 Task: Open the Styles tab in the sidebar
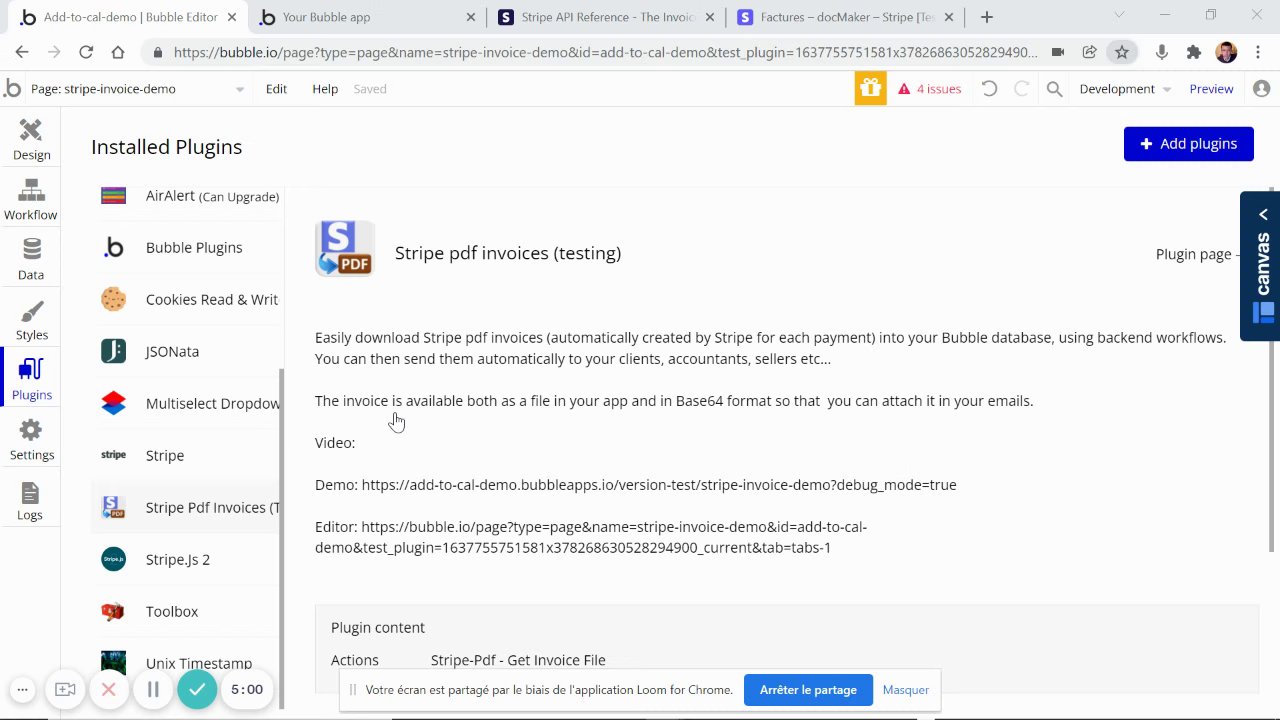pos(31,320)
